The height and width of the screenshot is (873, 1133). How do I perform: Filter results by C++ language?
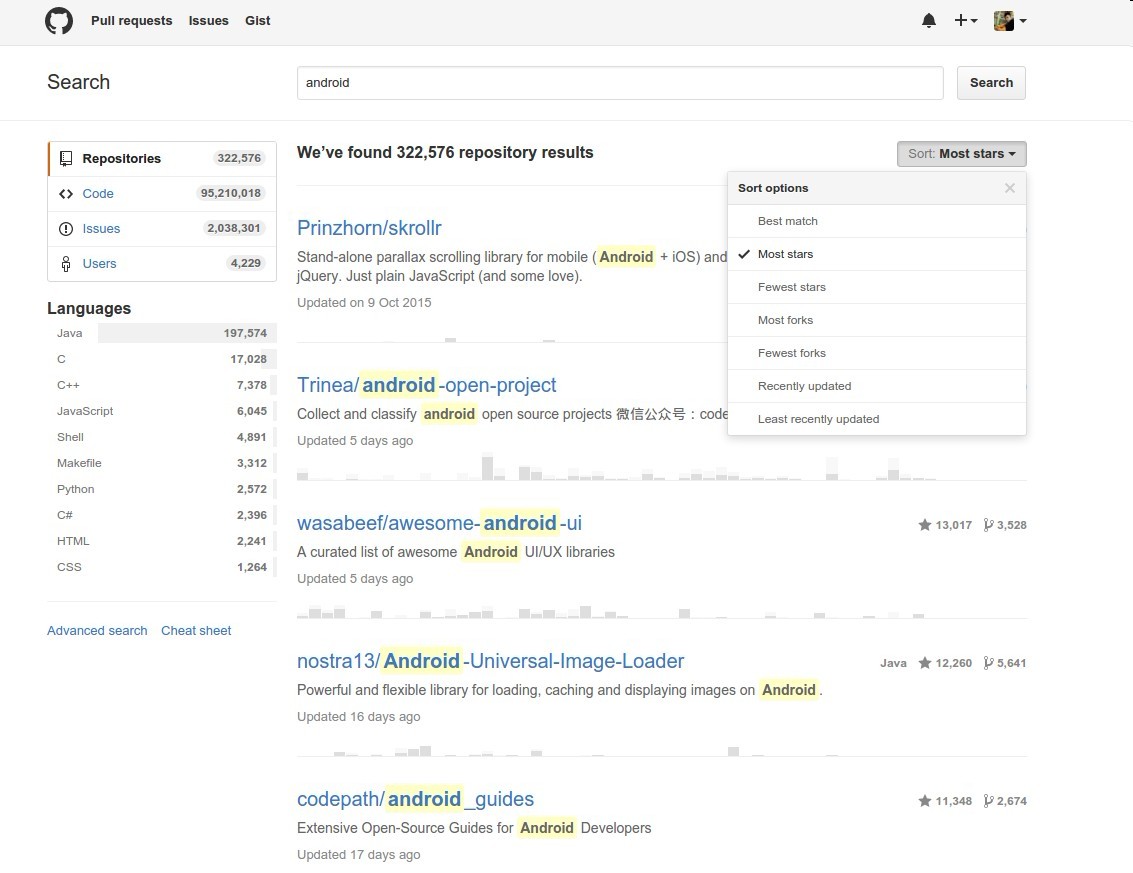(162, 385)
